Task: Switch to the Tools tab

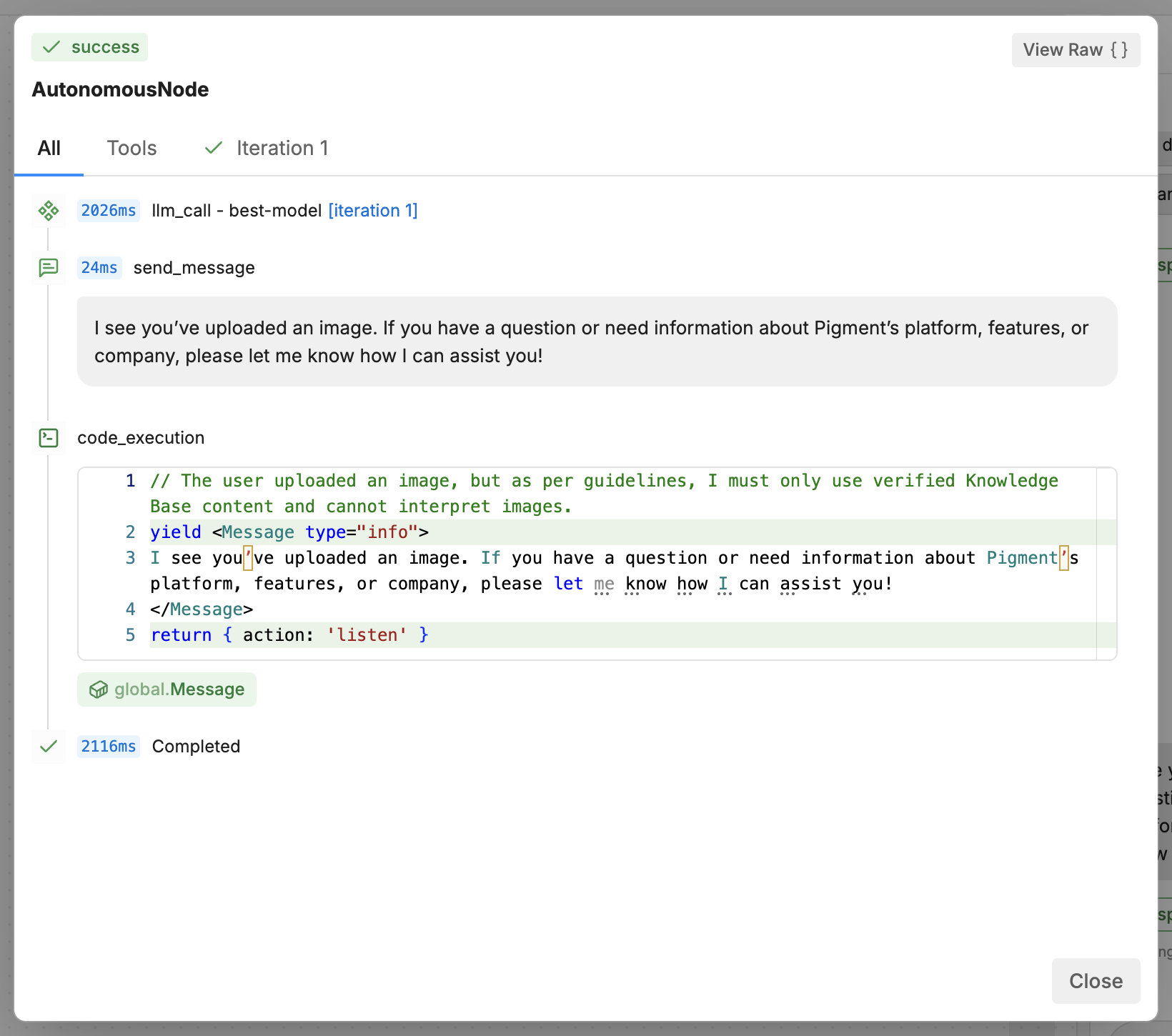Action: (131, 148)
